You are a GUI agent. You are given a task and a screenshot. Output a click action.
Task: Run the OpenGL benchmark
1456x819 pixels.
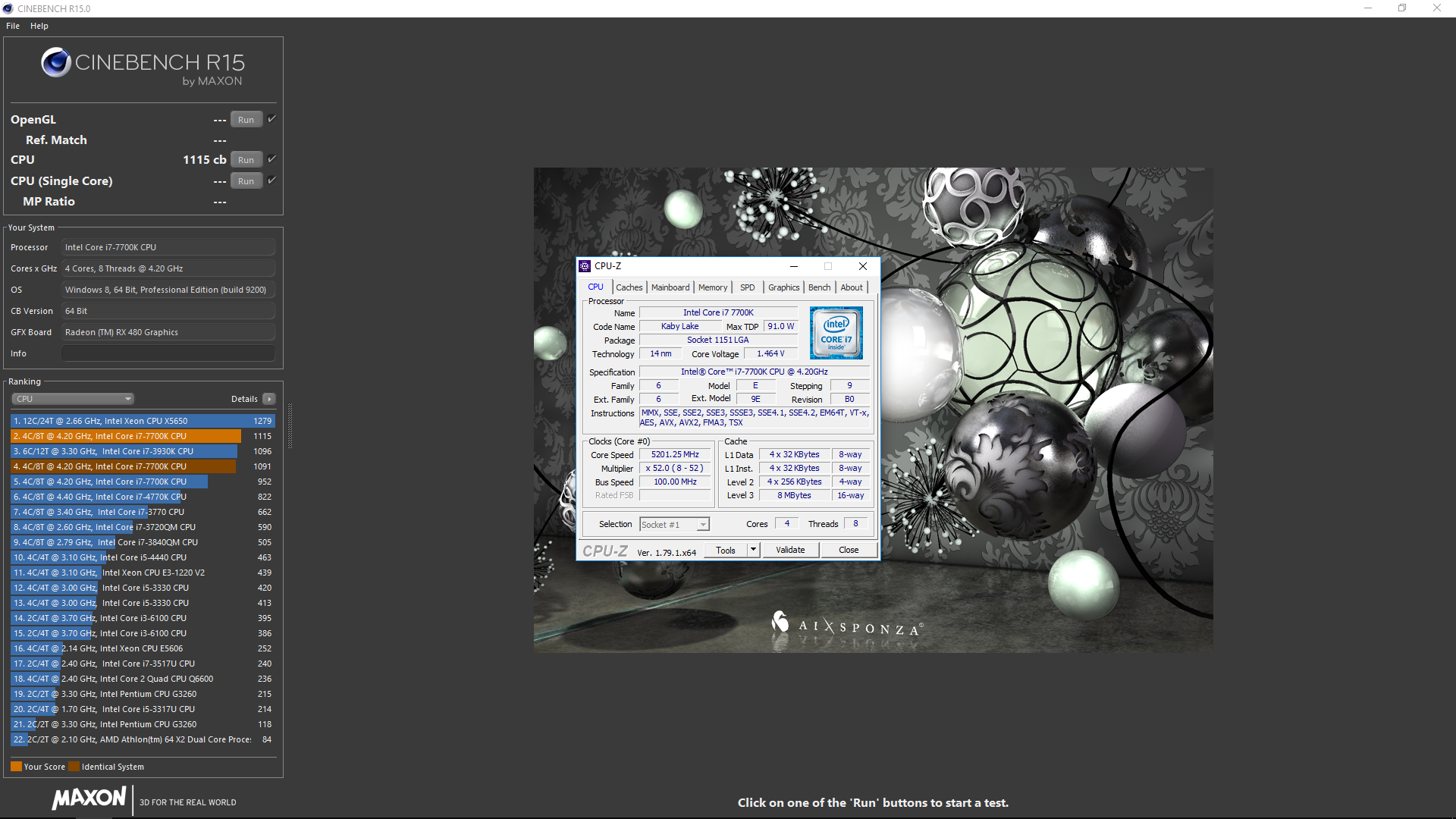click(x=246, y=120)
